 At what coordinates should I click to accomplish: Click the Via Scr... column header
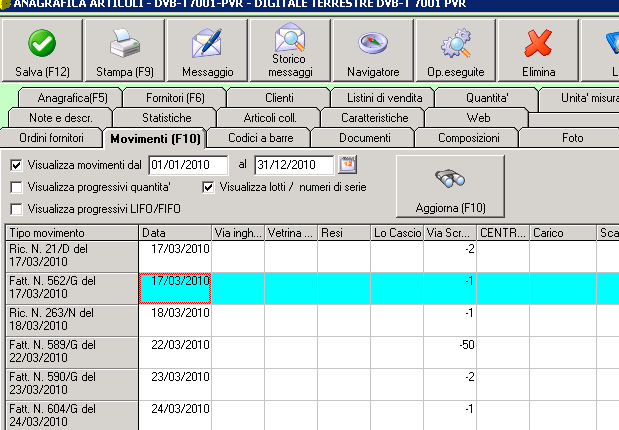coord(450,233)
